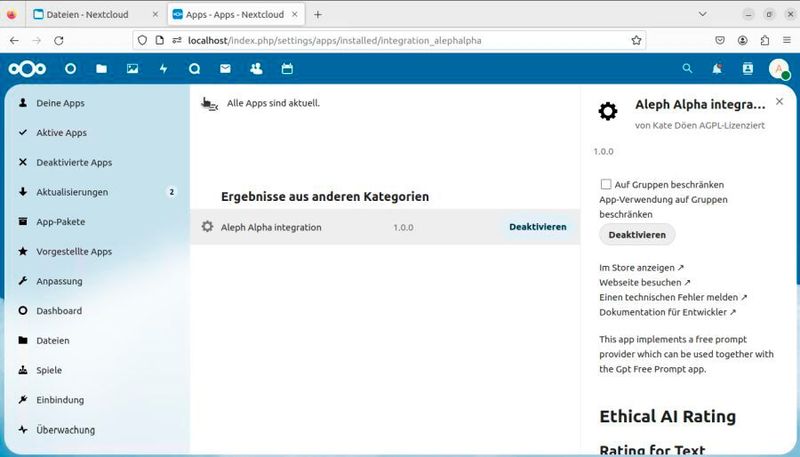Screen dimensions: 800x457
Task: Open Webseite besuchen link
Action: coord(645,282)
